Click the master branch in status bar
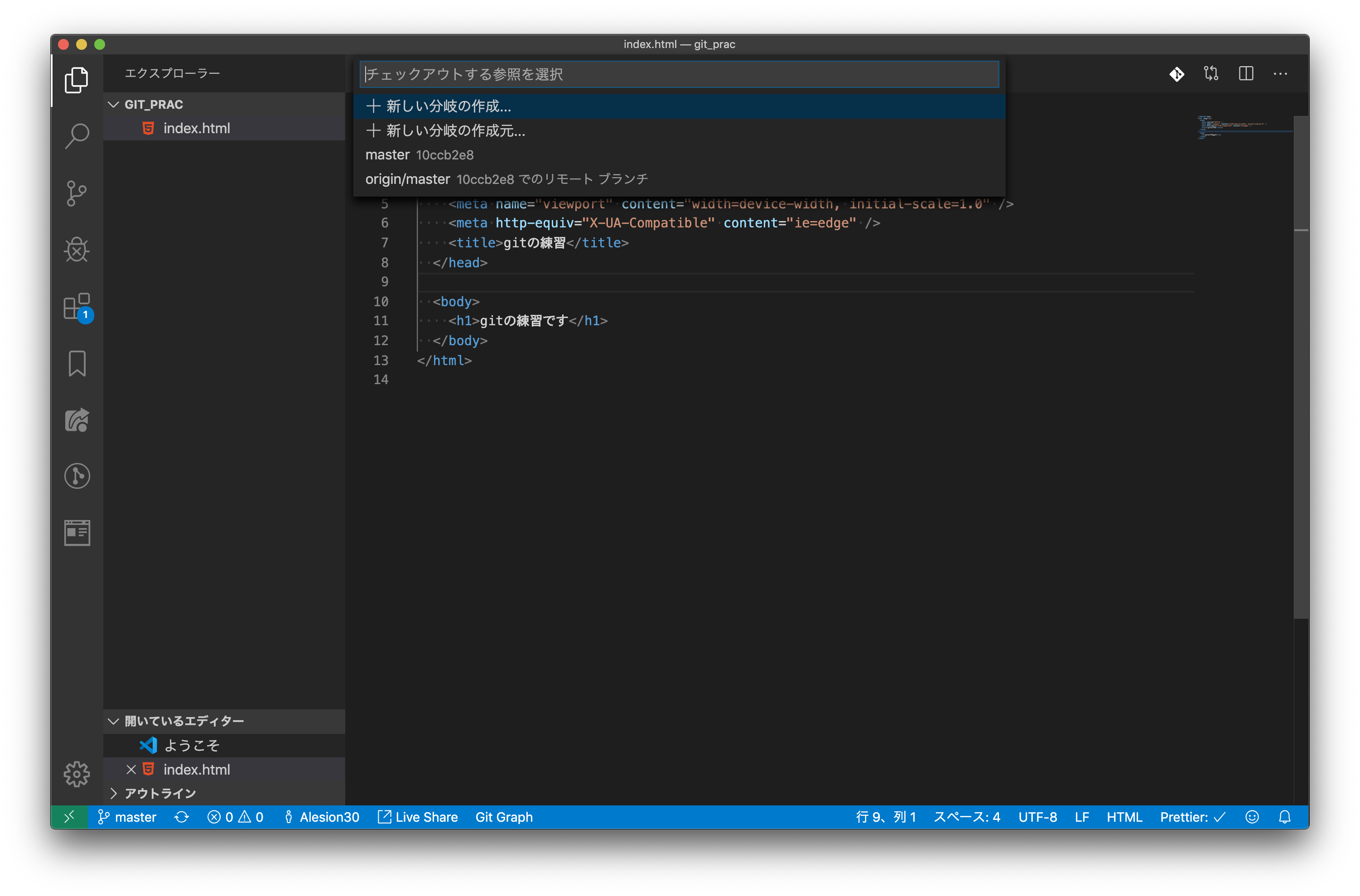This screenshot has width=1360, height=896. pos(127,817)
